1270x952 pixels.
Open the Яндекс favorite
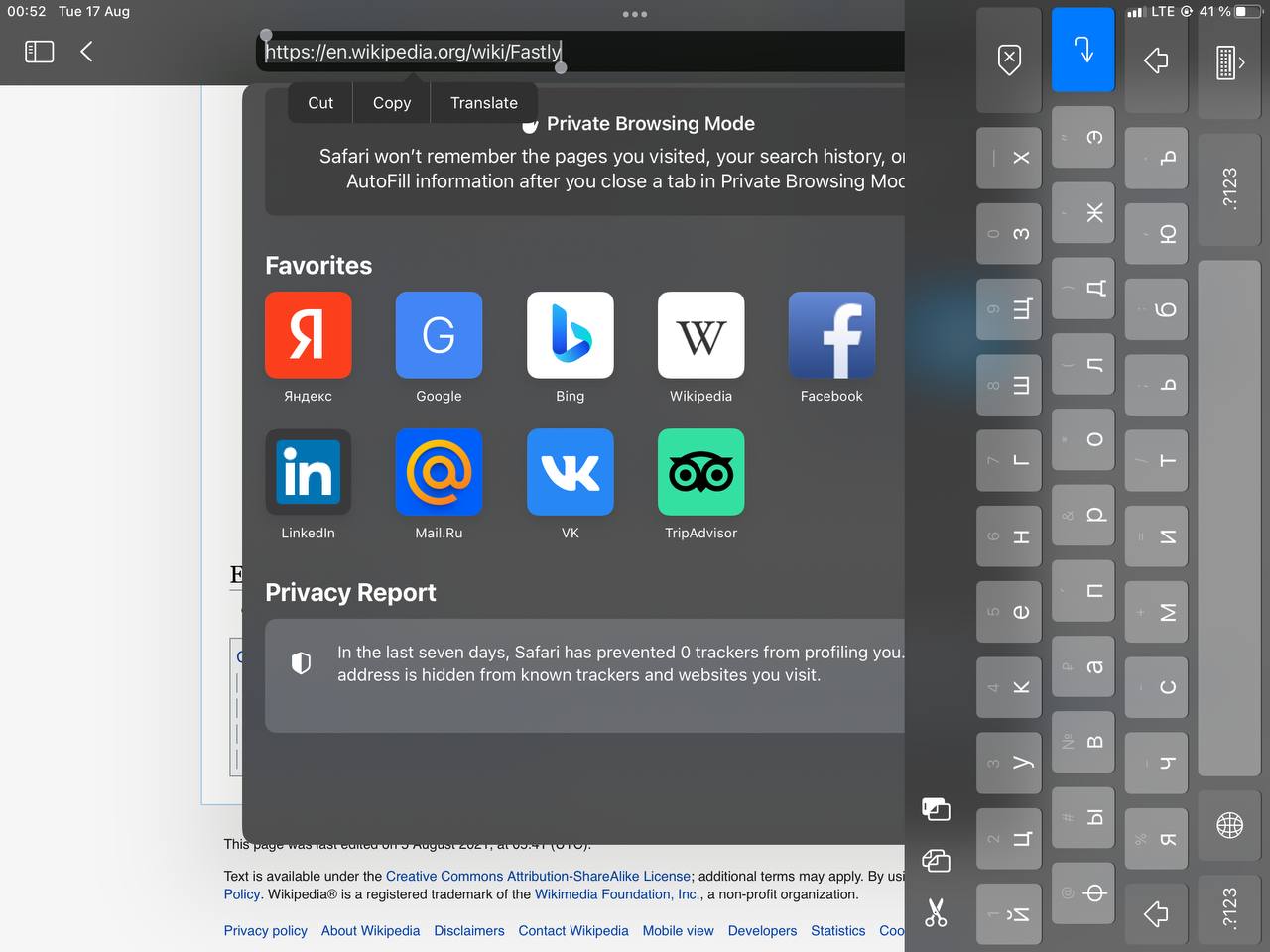[308, 347]
